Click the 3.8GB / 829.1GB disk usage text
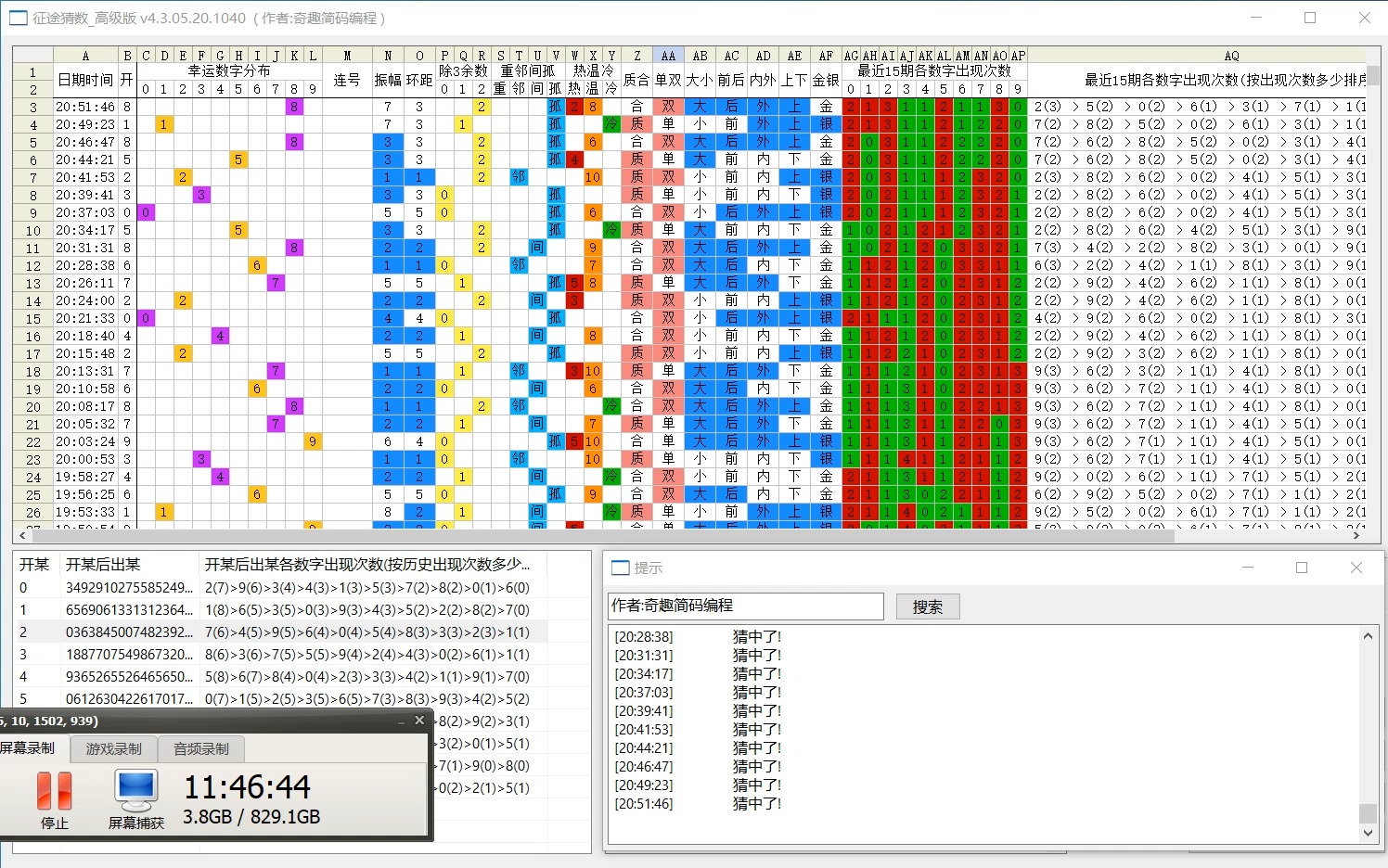 click(x=251, y=817)
